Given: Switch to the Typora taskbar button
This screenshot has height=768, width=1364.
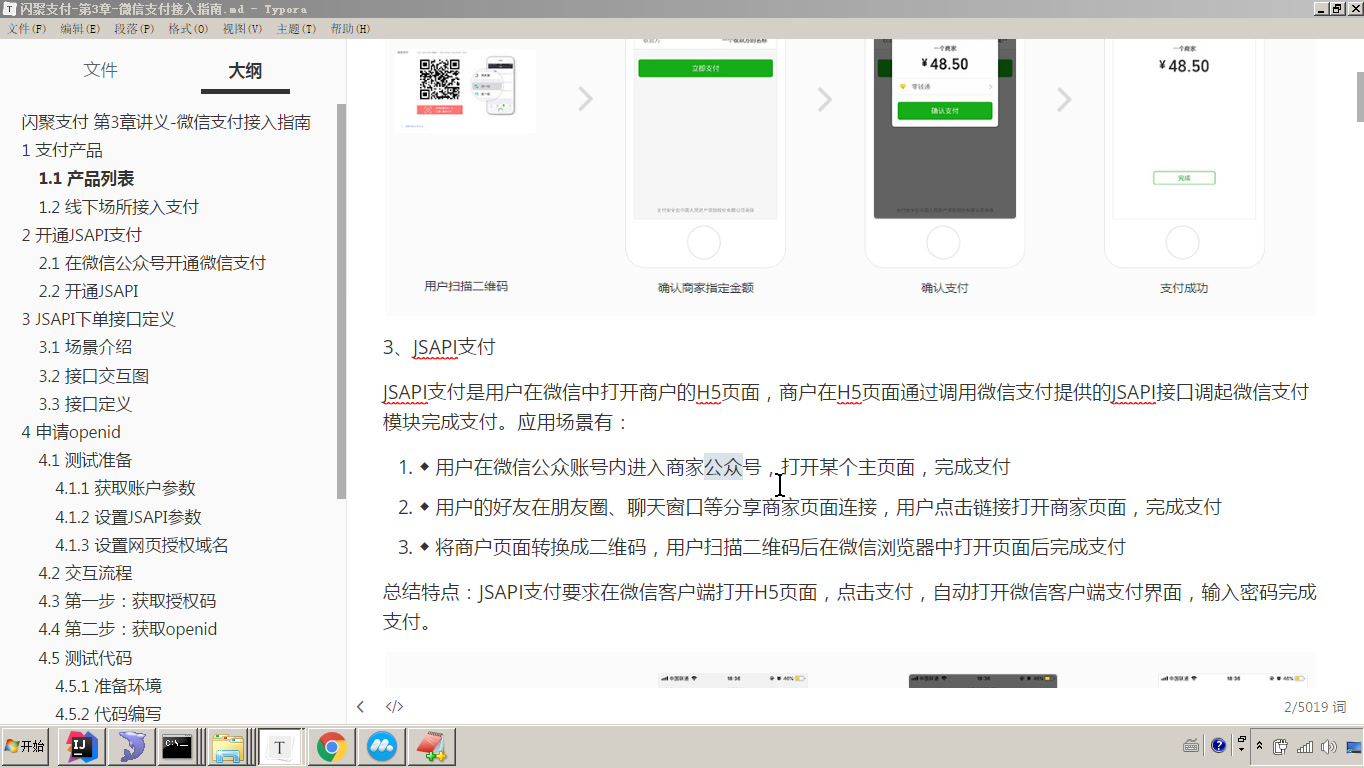Looking at the screenshot, I should point(280,747).
